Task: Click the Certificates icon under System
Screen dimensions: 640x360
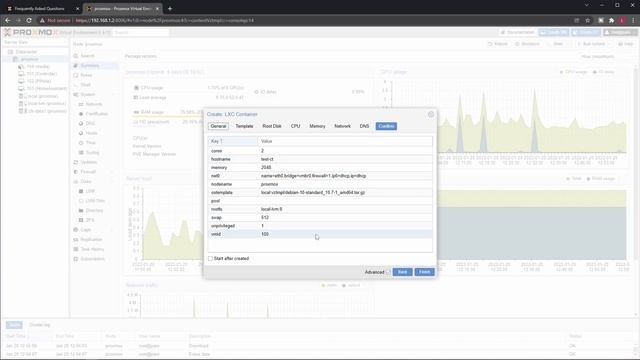Action: (x=81, y=114)
